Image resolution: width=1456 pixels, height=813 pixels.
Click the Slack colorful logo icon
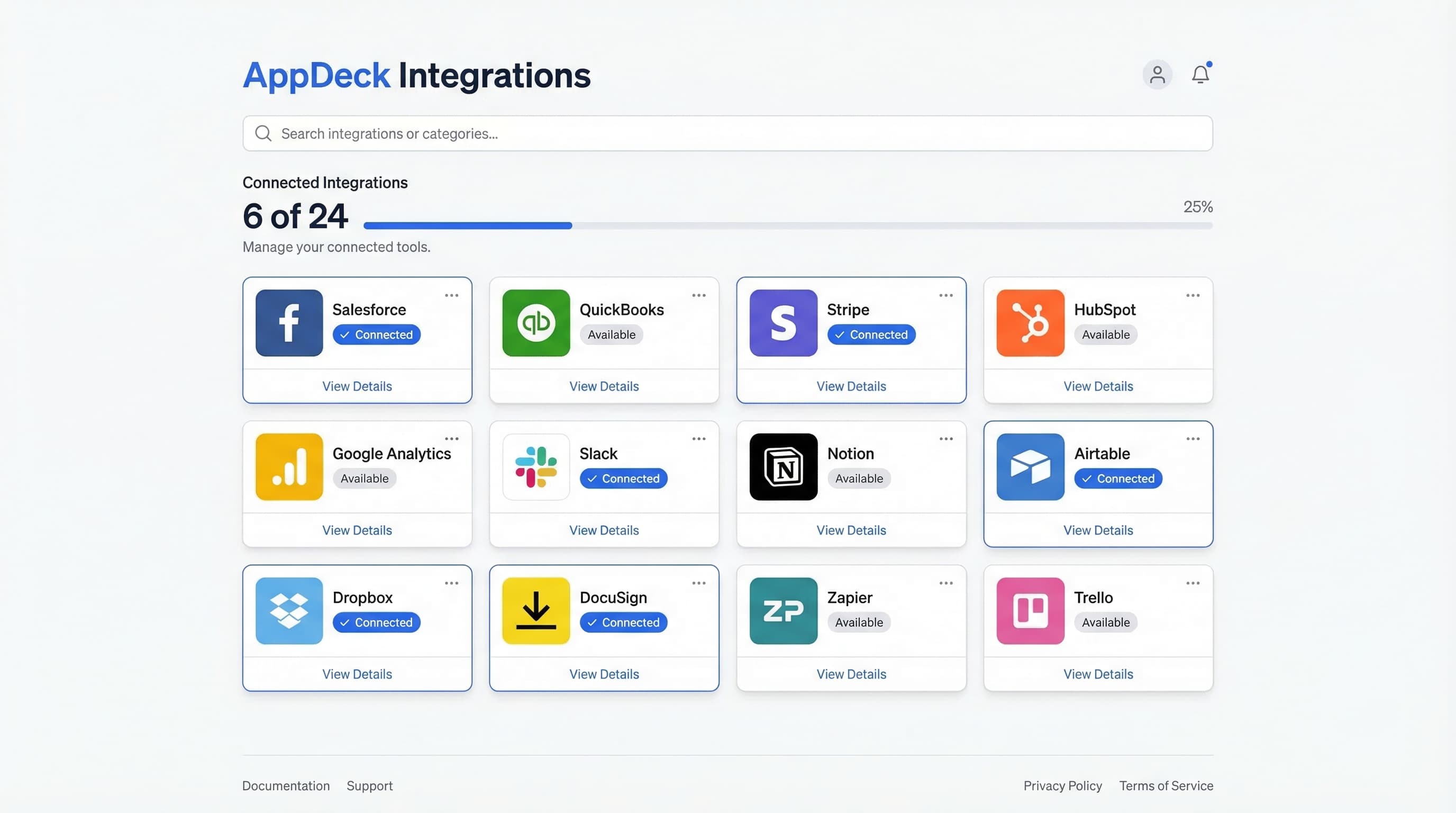point(536,466)
